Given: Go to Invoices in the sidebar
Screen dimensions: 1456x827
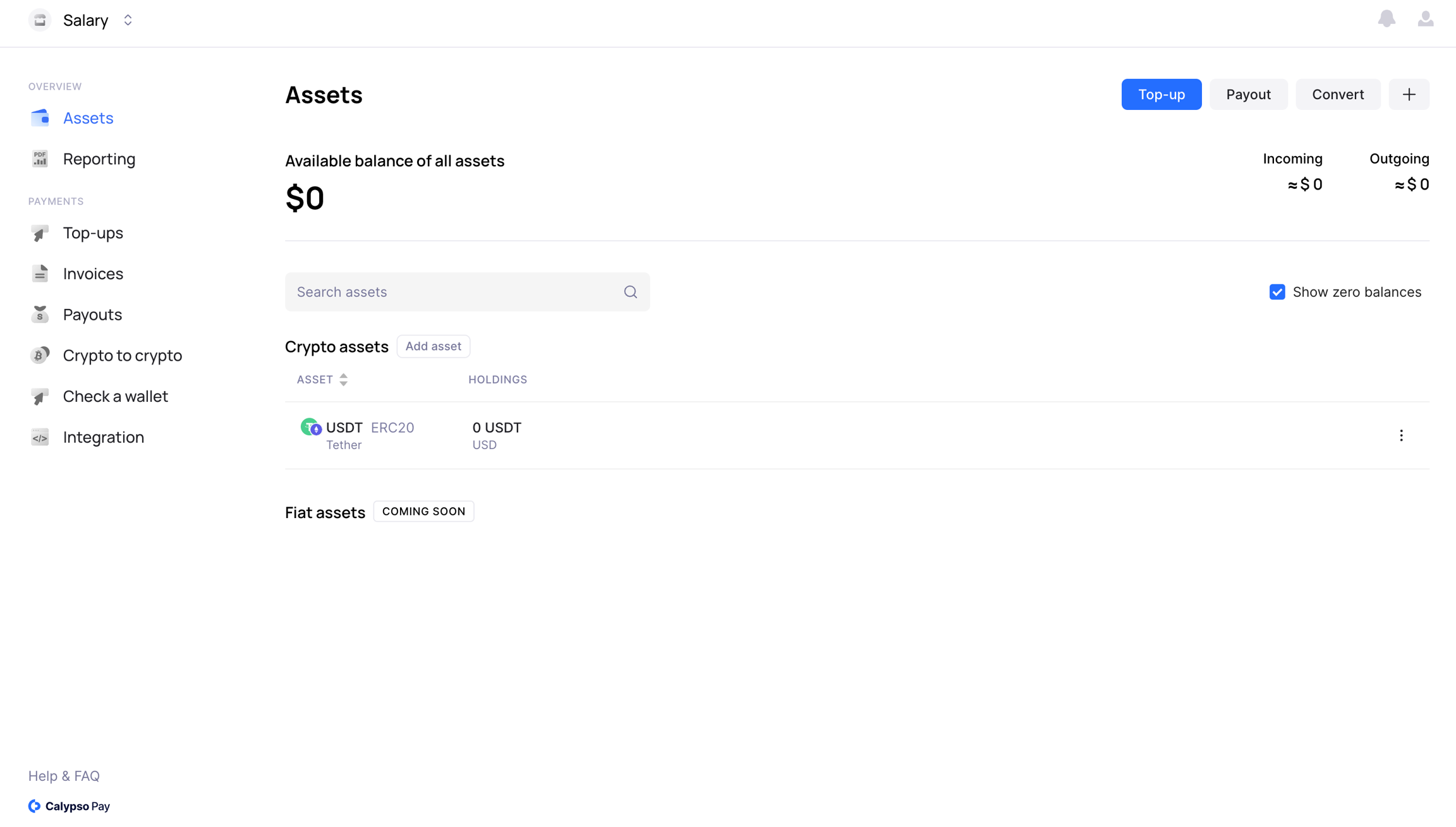Looking at the screenshot, I should pos(93,274).
